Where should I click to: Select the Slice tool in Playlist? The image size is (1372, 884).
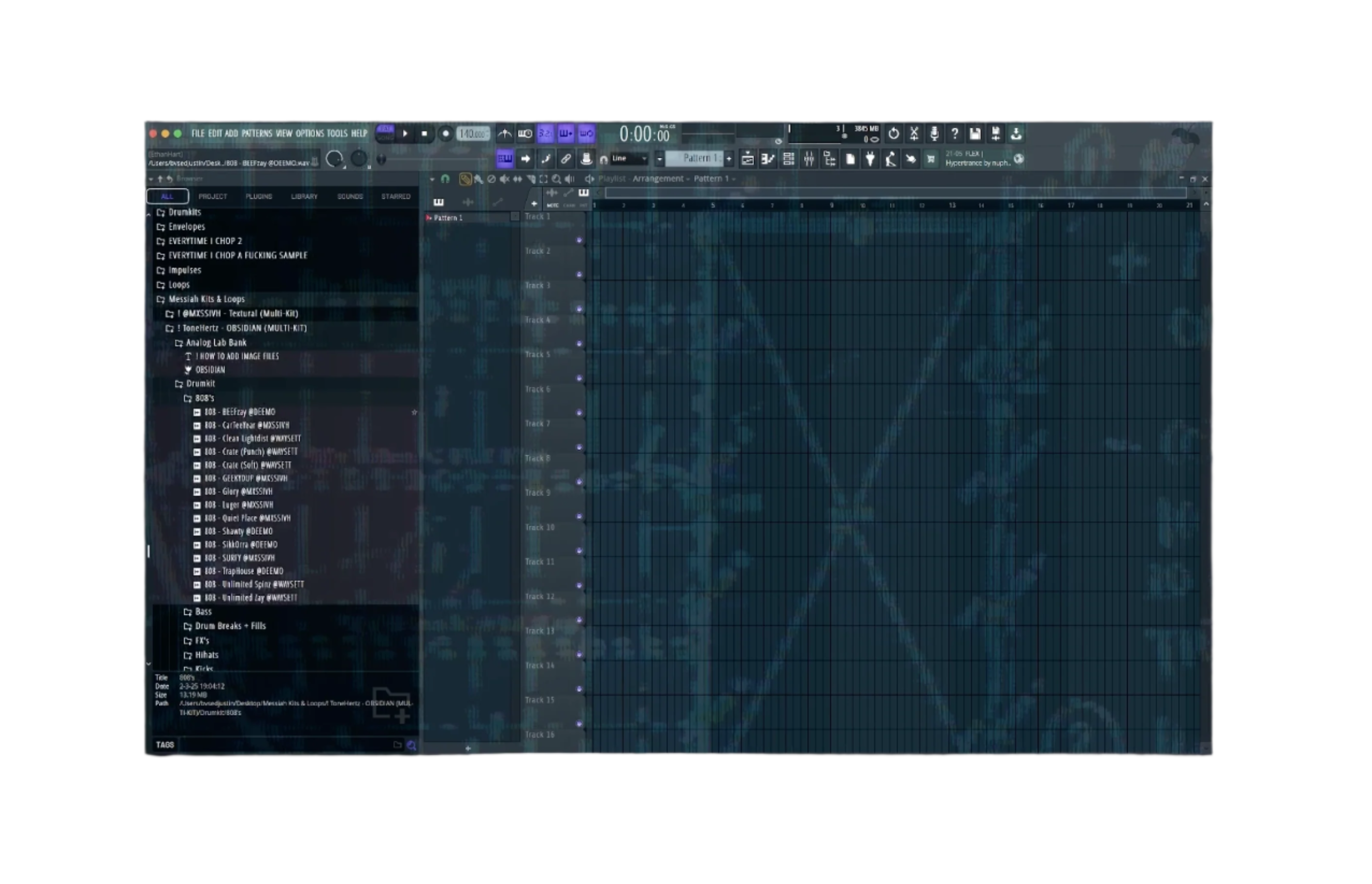[531, 179]
